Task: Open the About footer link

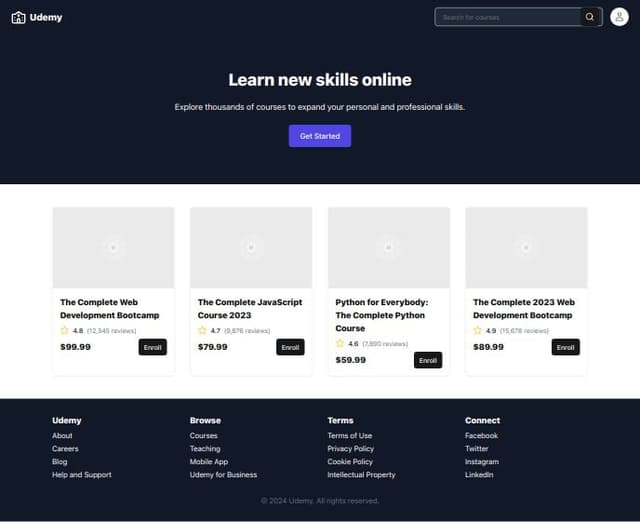Action: click(x=62, y=435)
